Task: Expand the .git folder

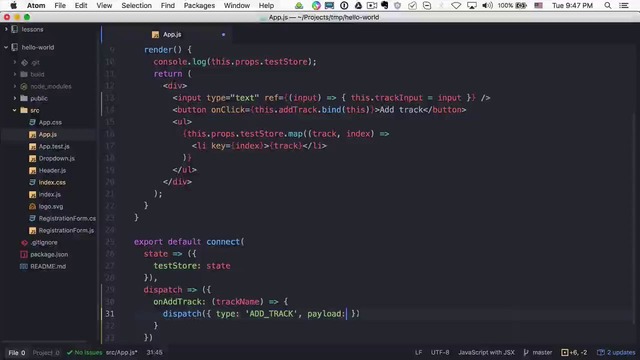Action: point(15,62)
